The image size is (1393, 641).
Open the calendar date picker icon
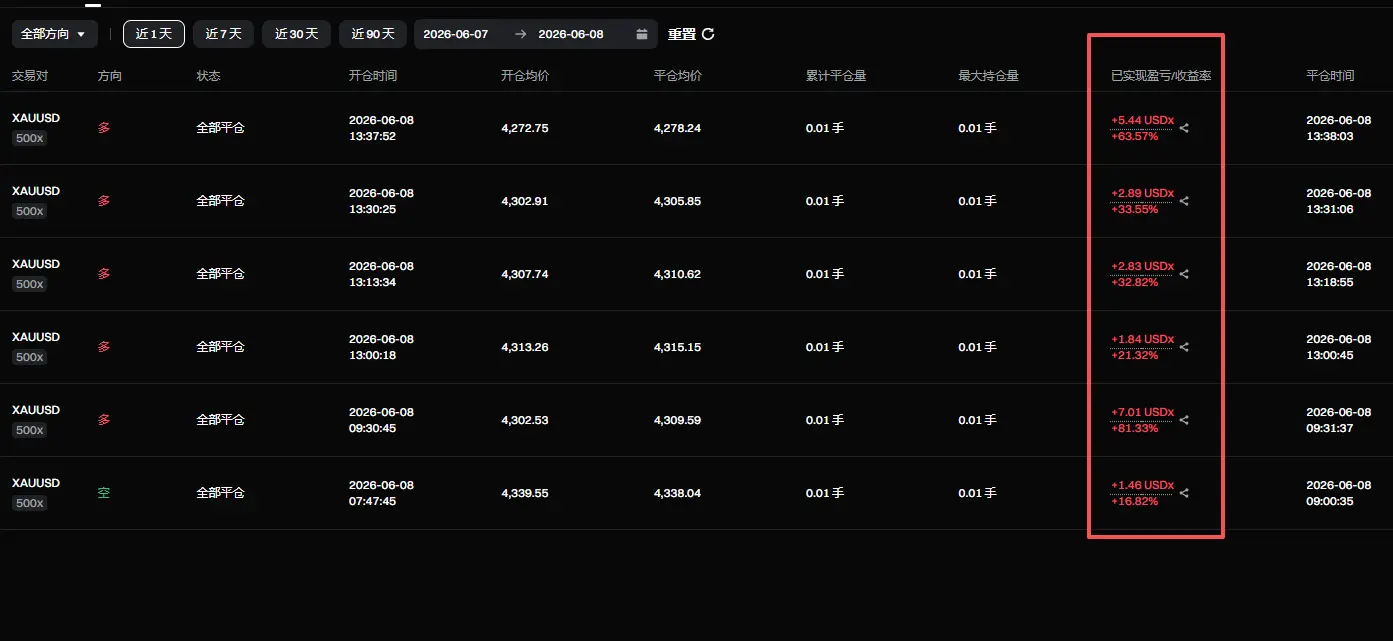642,34
